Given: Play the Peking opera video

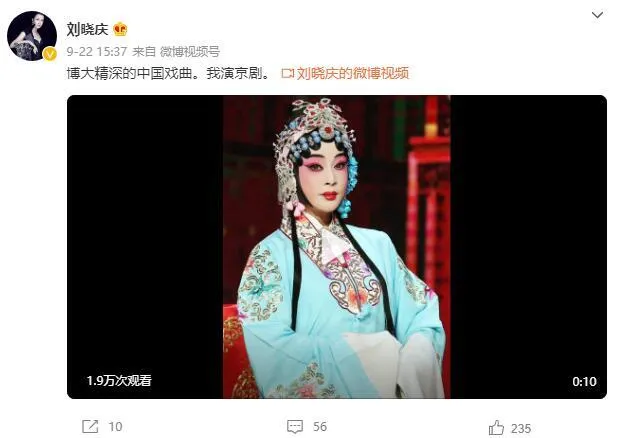Looking at the screenshot, I should (x=337, y=247).
